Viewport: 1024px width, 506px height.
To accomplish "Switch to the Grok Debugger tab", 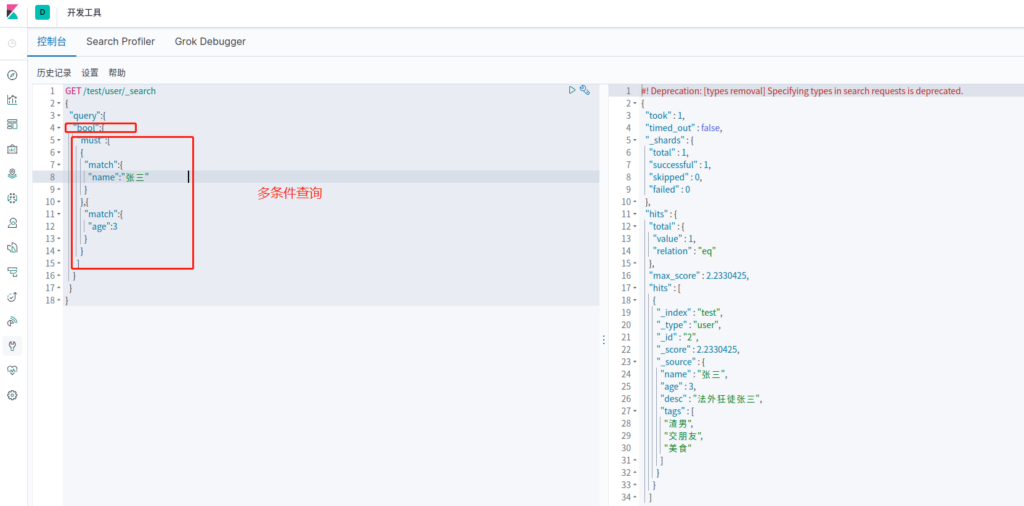I will (210, 42).
